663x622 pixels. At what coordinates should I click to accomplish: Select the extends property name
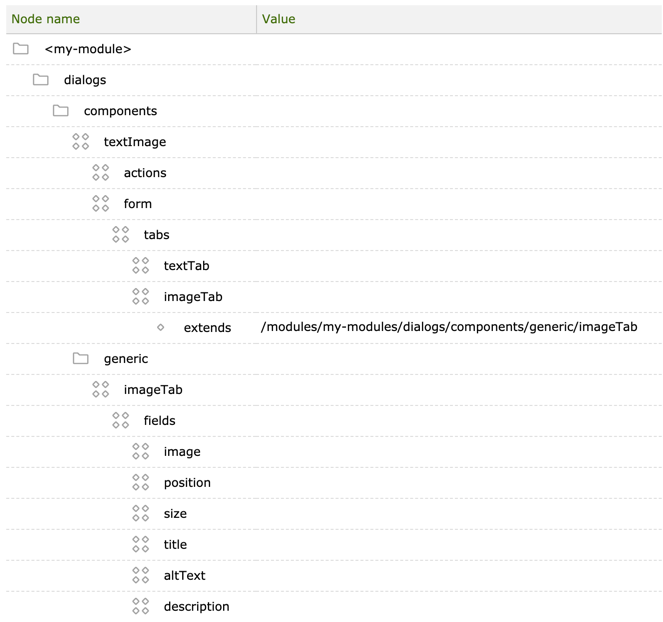[x=207, y=328]
